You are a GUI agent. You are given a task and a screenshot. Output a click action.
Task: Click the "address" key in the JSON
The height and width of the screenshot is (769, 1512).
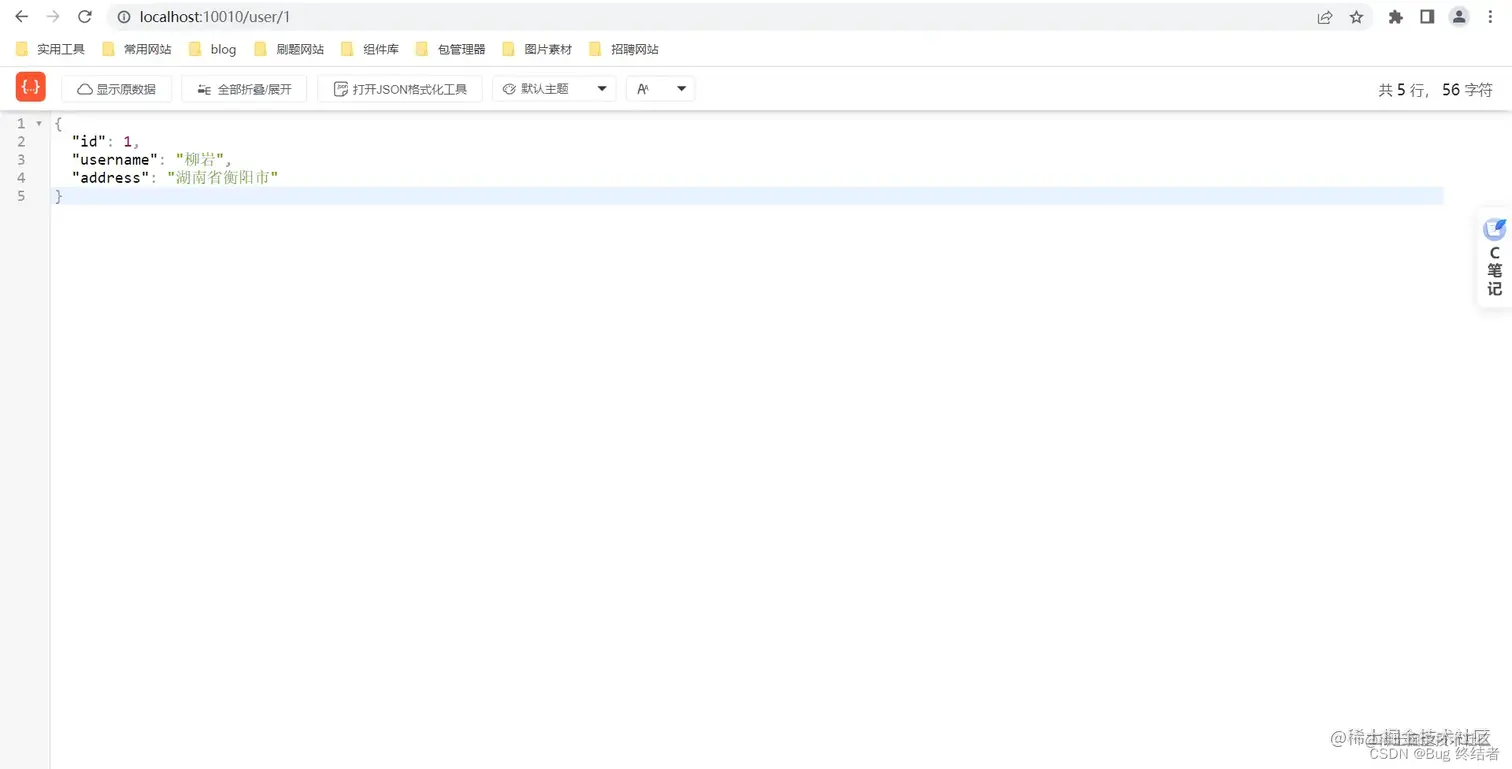pyautogui.click(x=109, y=178)
